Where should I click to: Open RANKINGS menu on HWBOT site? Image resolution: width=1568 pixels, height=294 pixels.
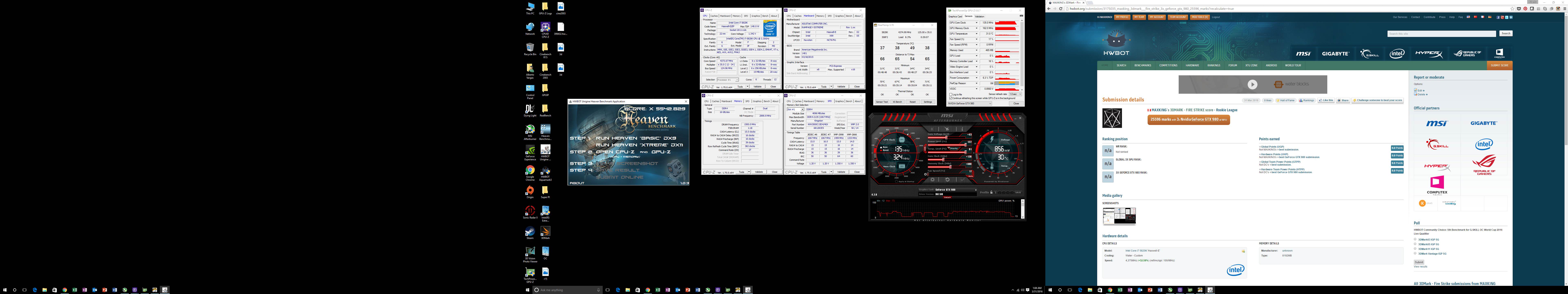1214,65
